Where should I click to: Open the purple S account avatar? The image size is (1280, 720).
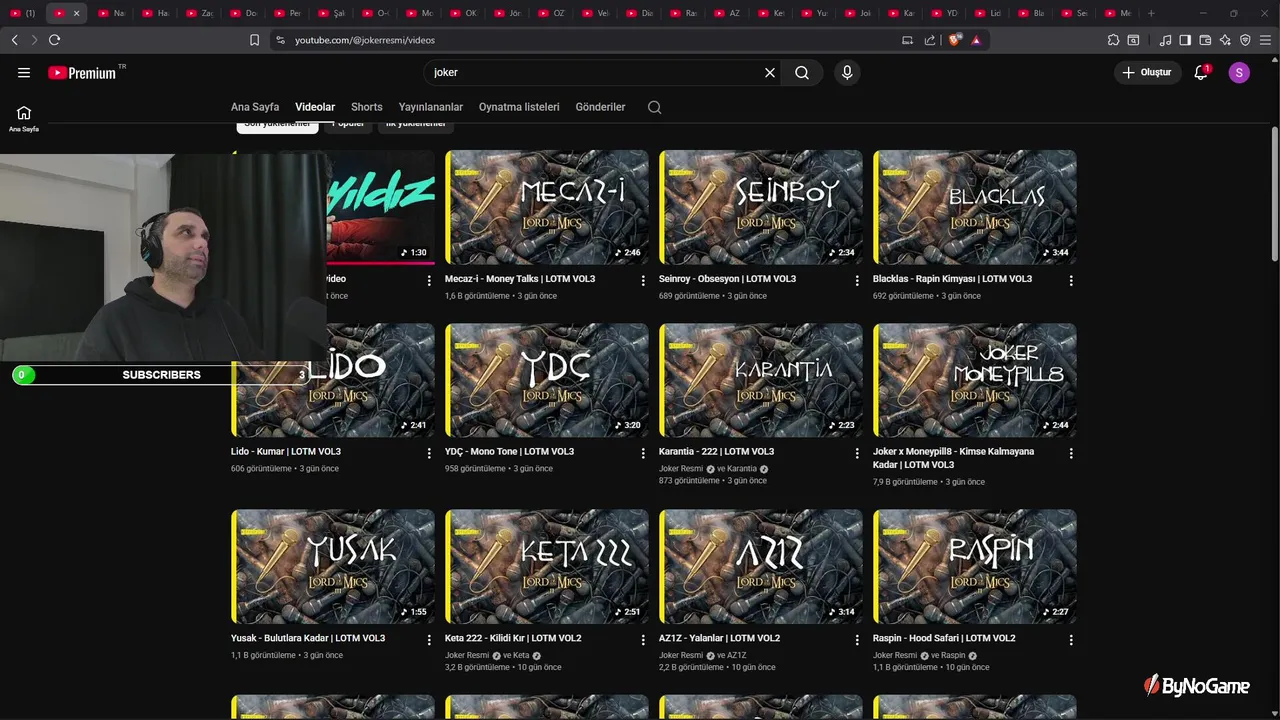click(x=1239, y=73)
